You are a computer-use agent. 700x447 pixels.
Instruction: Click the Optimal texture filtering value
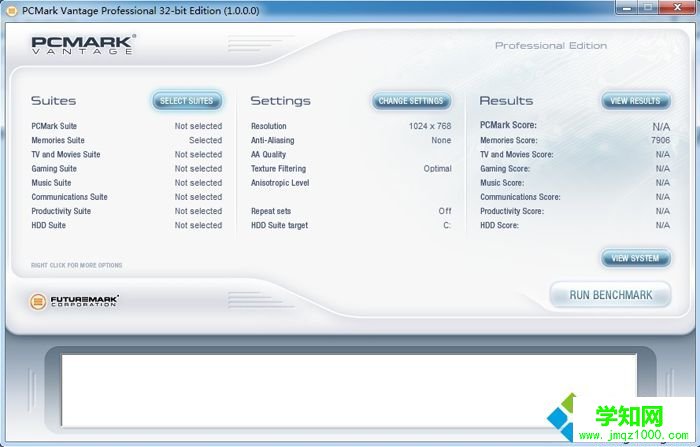pos(438,169)
